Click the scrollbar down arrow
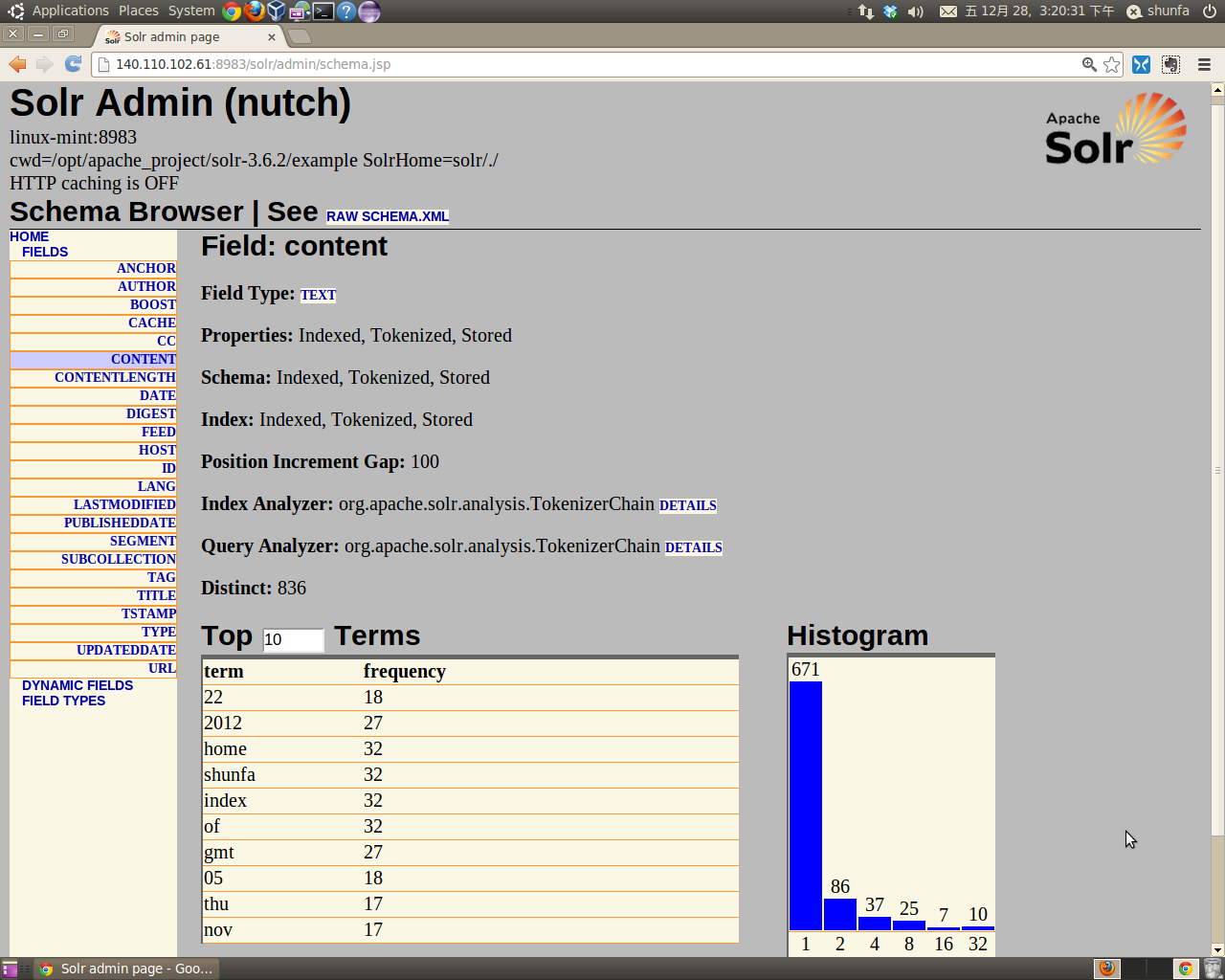Image resolution: width=1225 pixels, height=980 pixels. click(1217, 950)
